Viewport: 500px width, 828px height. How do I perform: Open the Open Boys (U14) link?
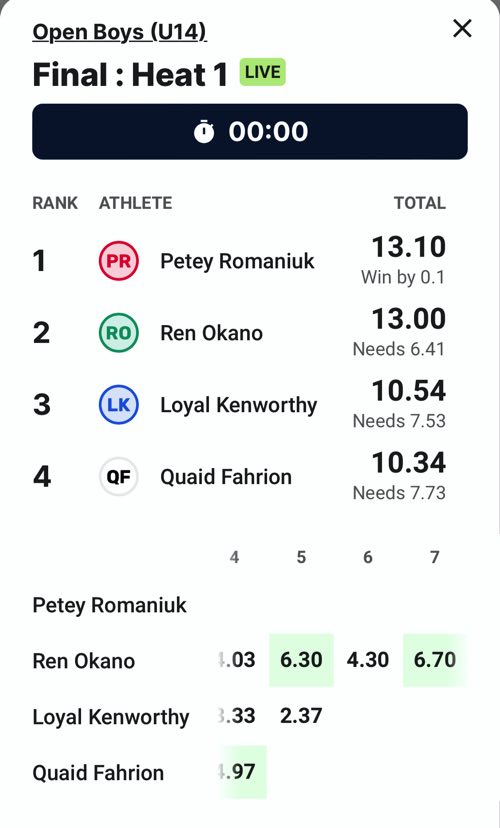(119, 32)
